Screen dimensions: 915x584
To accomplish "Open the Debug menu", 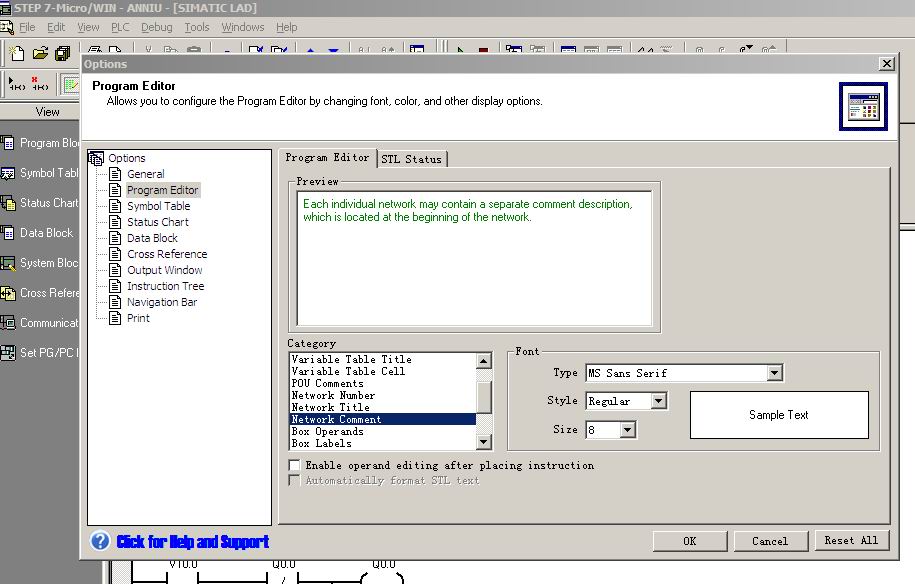I will (156, 27).
